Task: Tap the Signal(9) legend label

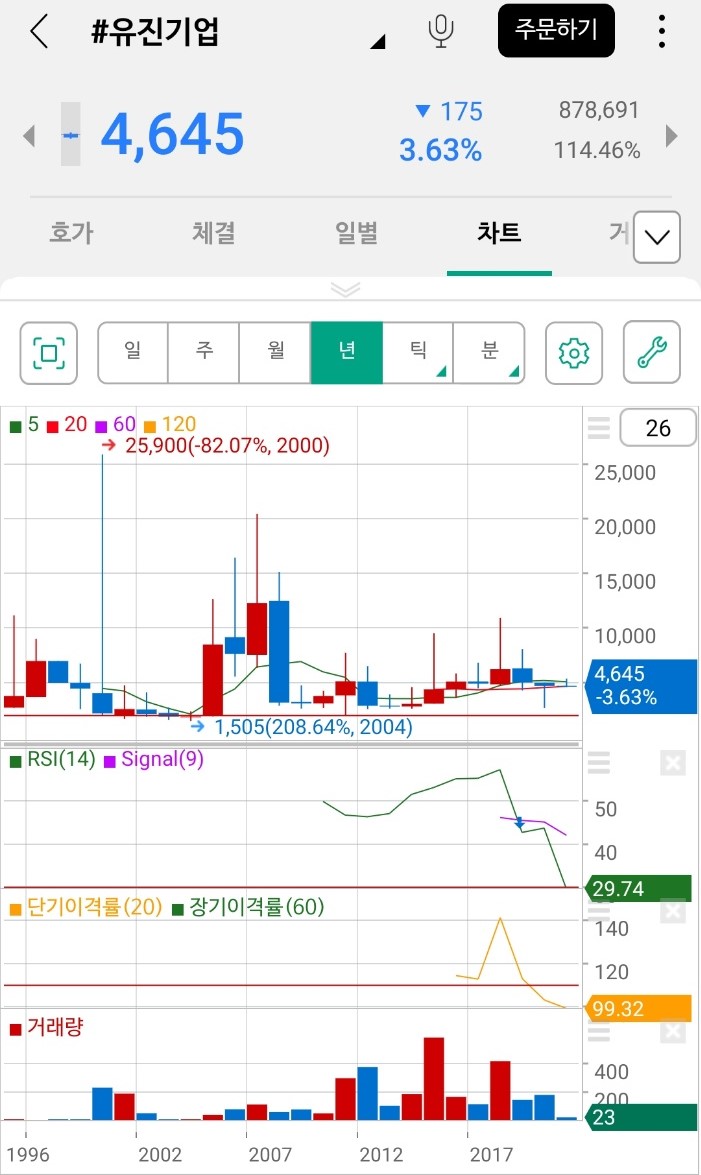Action: coord(154,760)
